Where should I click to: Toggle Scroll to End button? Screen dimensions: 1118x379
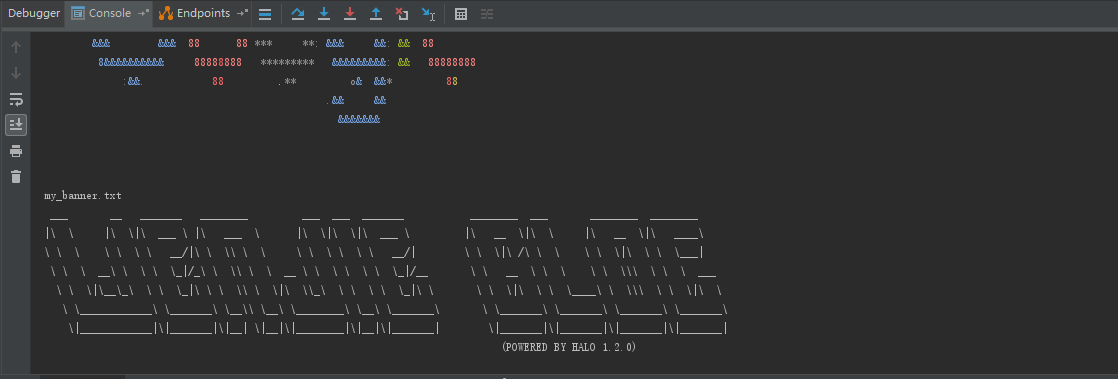click(16, 125)
